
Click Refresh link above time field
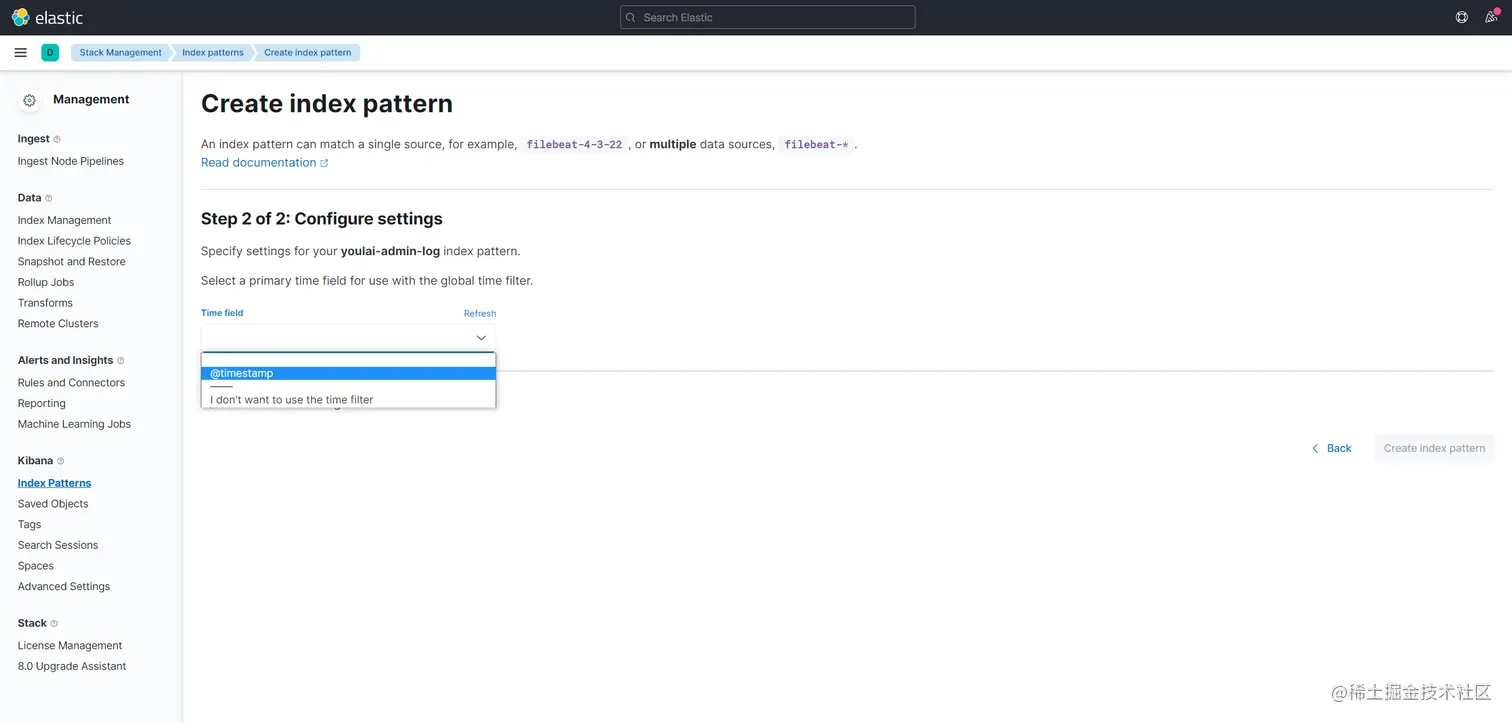point(480,313)
